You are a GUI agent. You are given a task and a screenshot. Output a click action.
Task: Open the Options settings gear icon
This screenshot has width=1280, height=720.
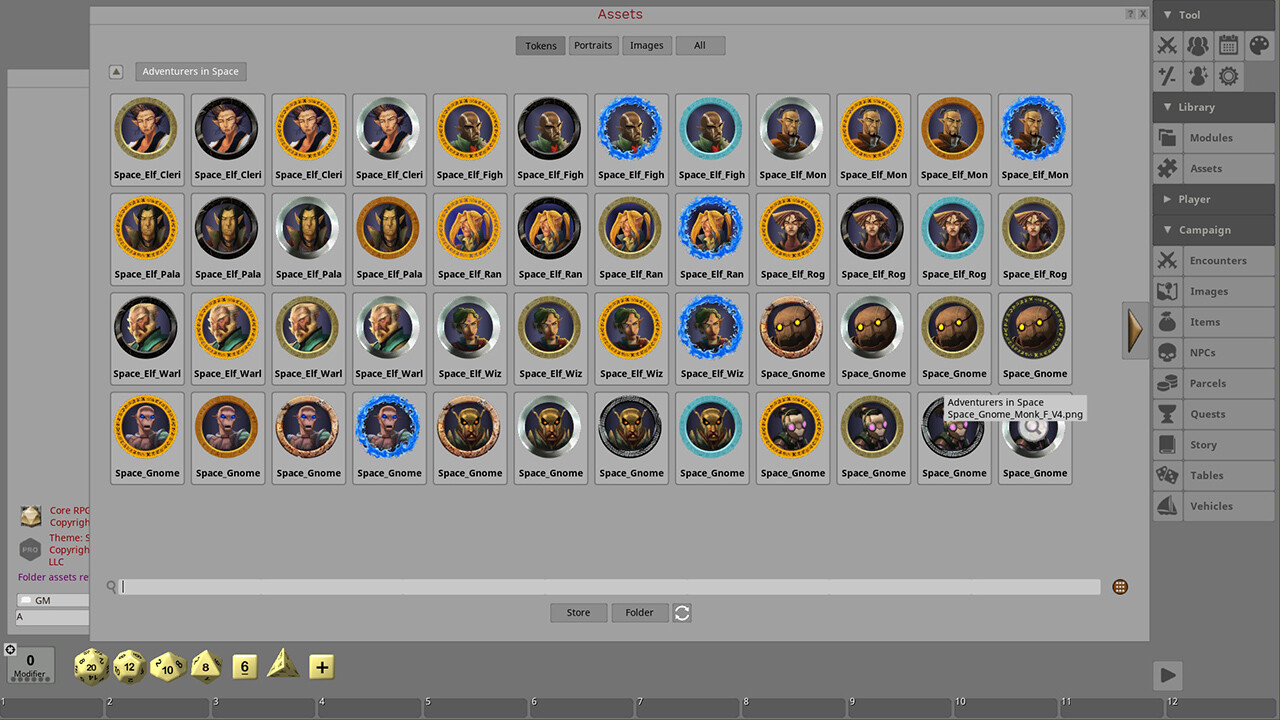[x=1228, y=75]
